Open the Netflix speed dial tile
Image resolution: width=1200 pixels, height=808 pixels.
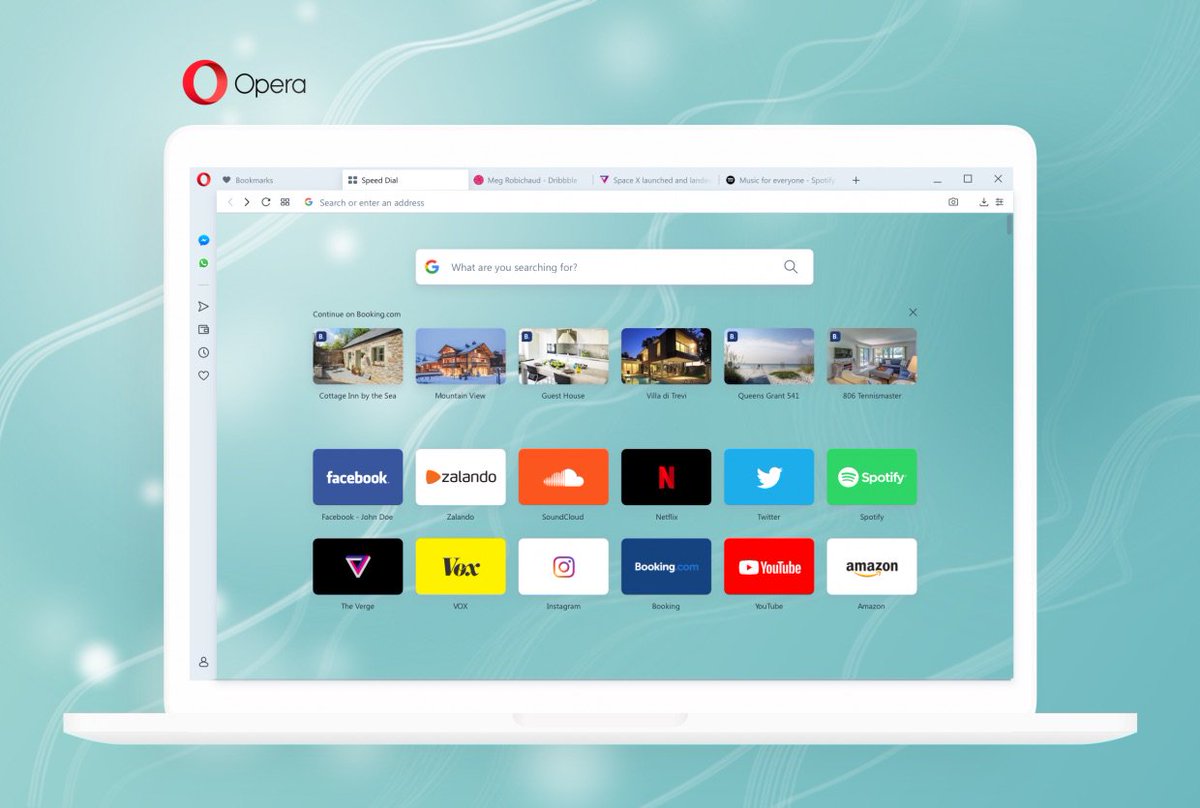pos(666,477)
